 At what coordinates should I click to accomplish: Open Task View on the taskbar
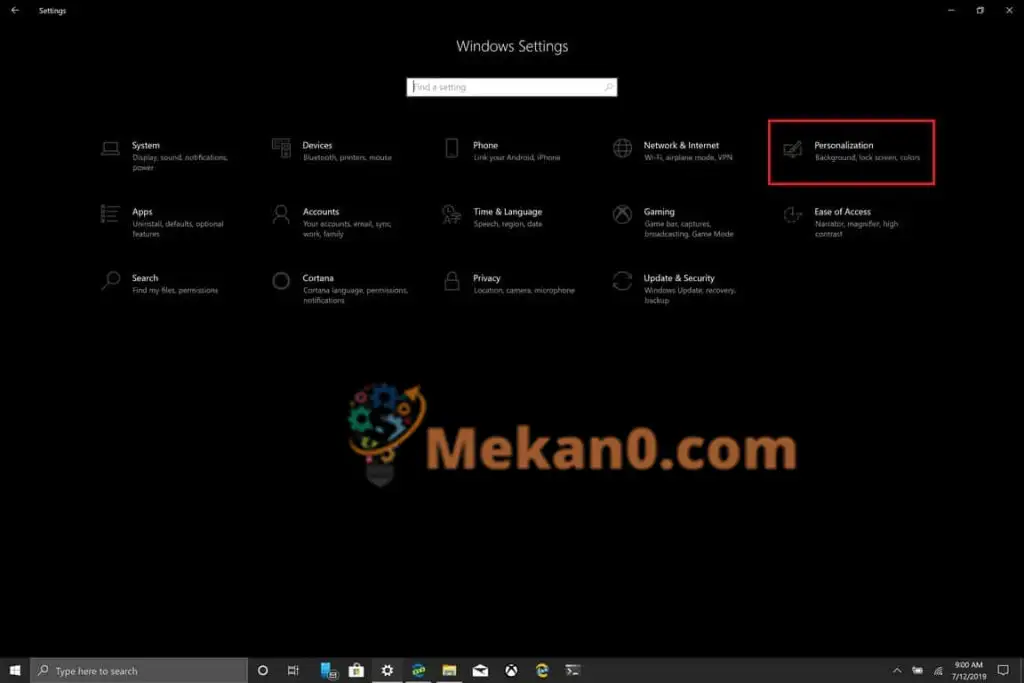[293, 671]
